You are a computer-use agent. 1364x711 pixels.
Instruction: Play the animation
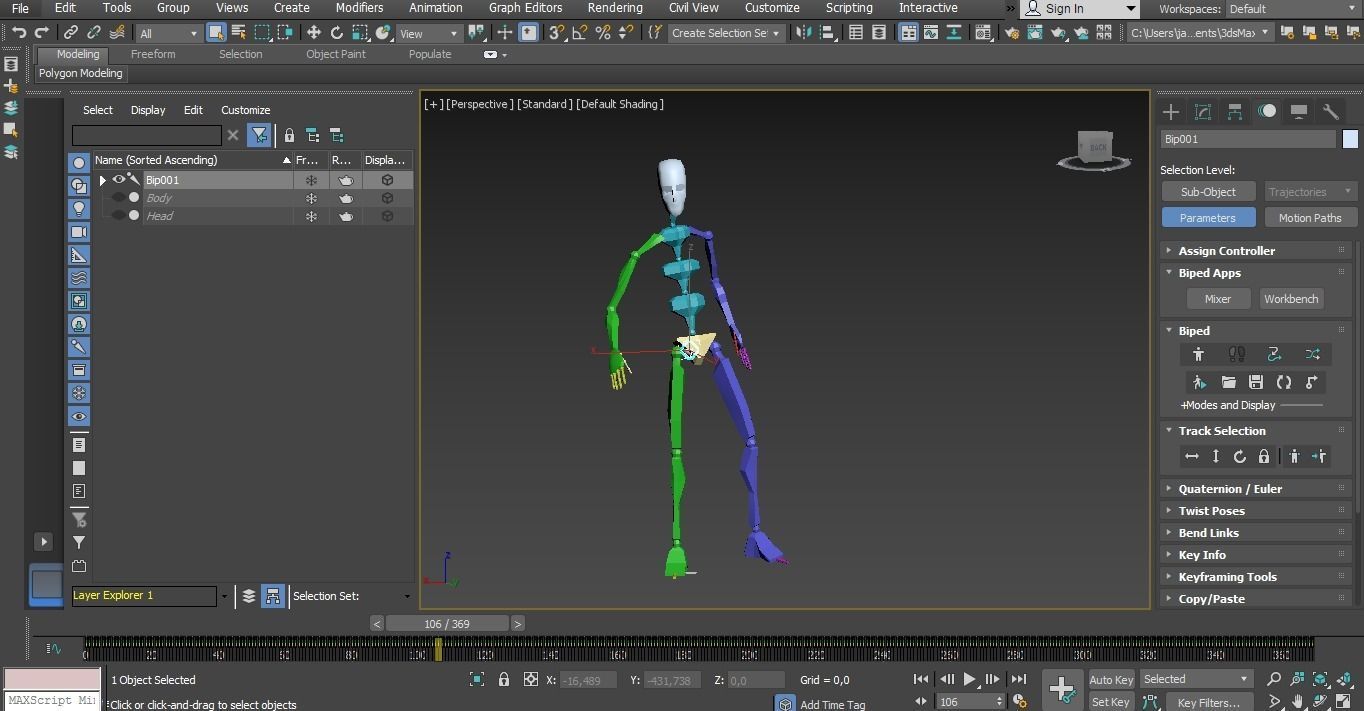(x=969, y=679)
